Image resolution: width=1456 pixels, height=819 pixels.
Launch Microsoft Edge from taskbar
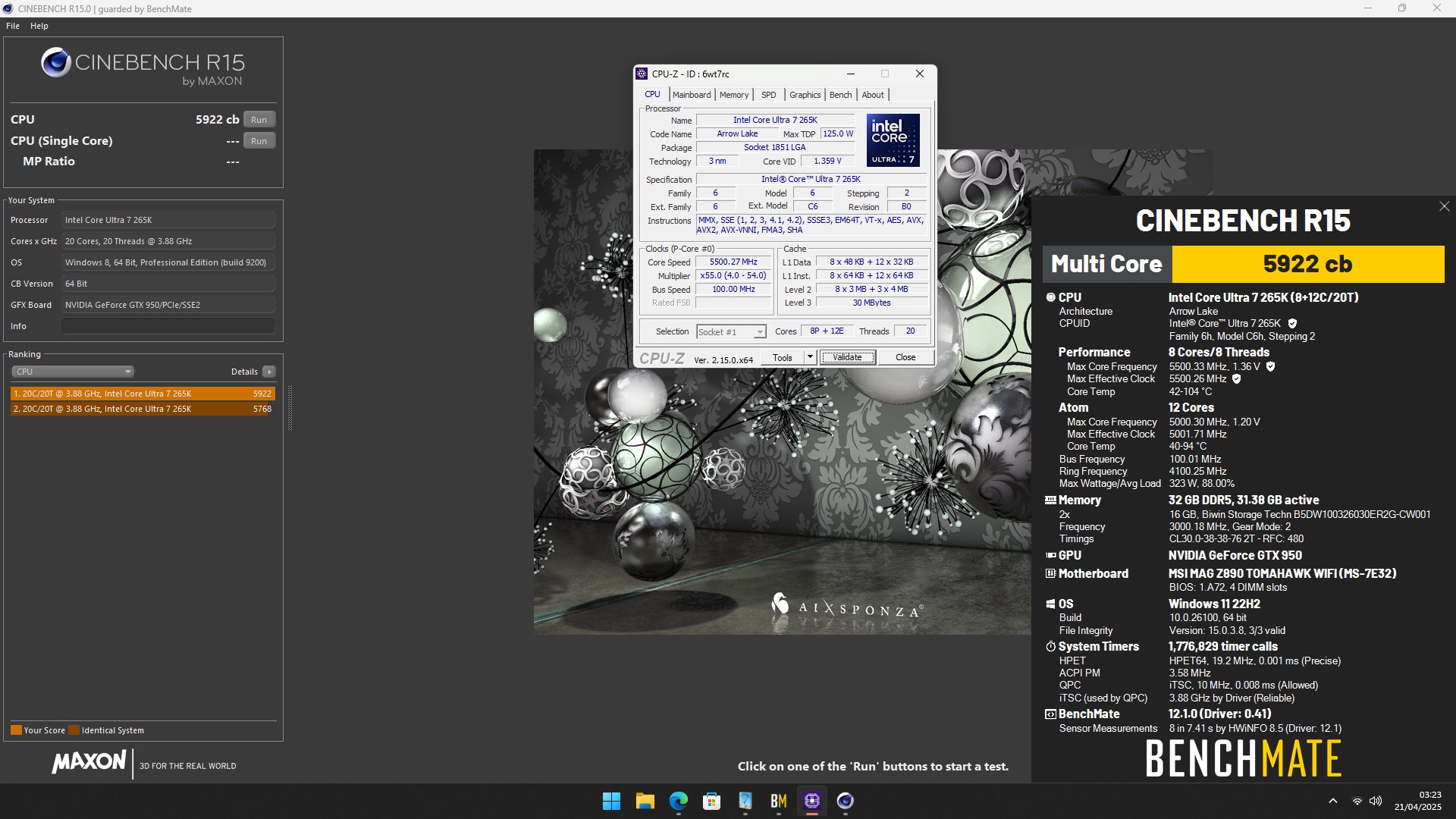coord(678,801)
